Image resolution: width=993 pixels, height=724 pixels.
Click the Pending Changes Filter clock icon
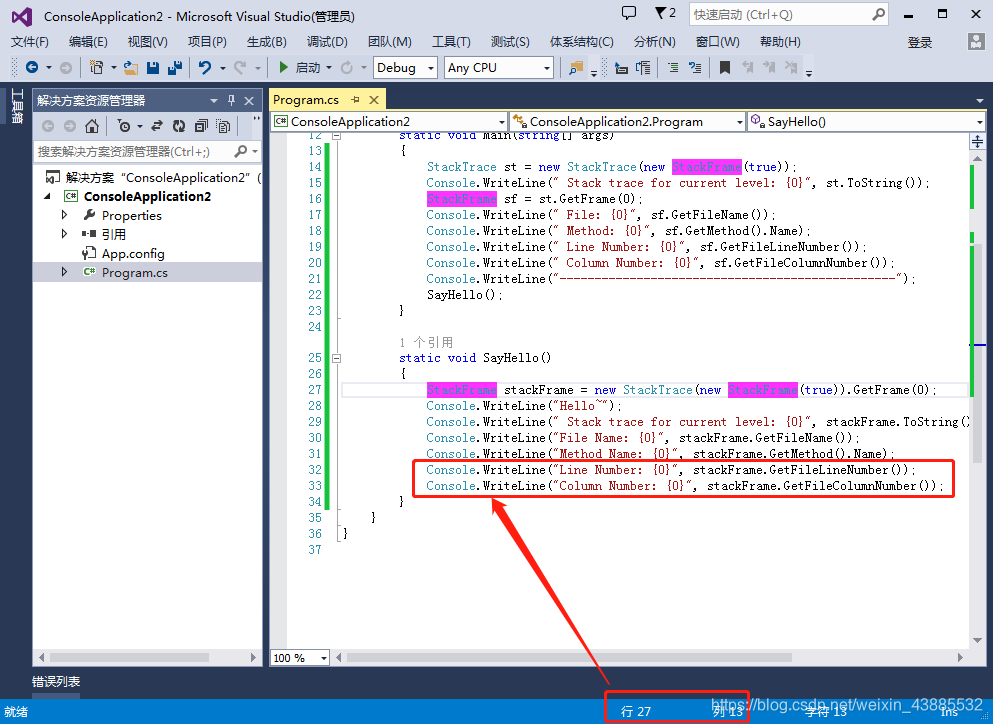(123, 126)
